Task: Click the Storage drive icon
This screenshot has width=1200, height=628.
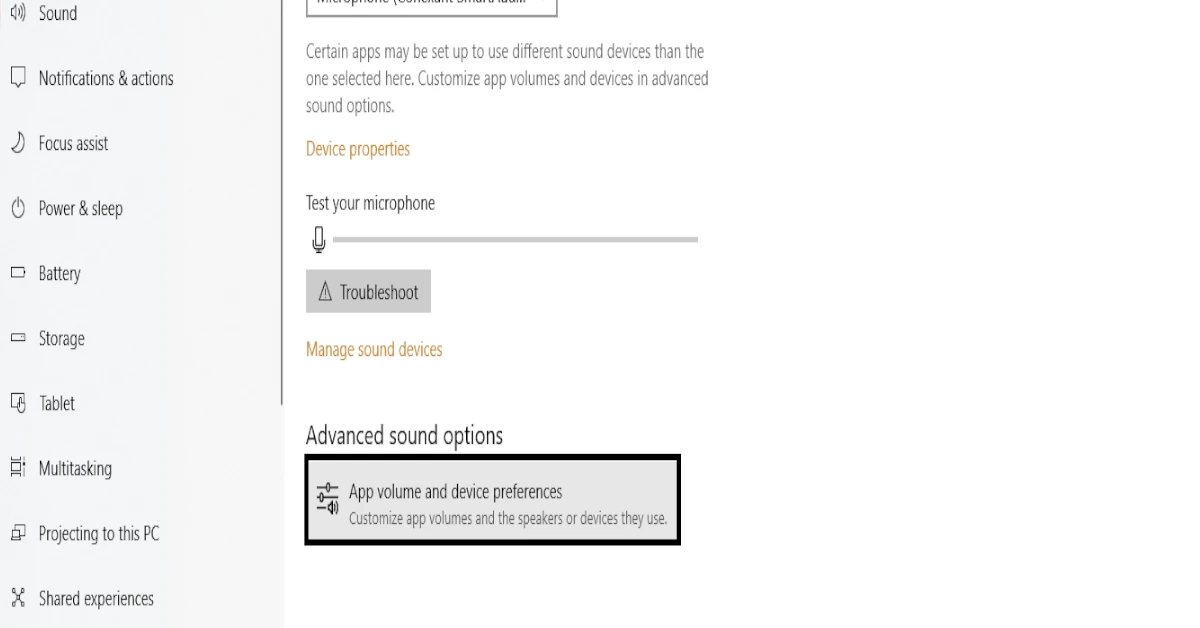Action: tap(17, 338)
